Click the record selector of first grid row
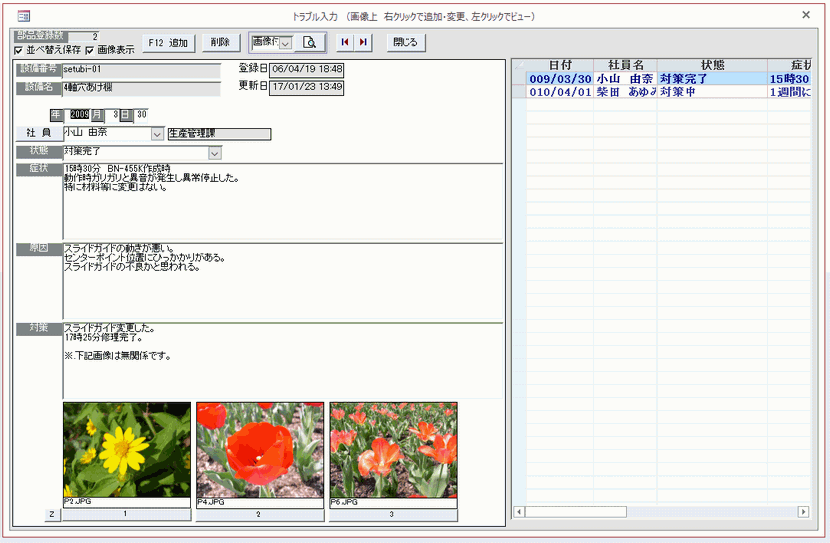This screenshot has height=543, width=830. pos(519,79)
